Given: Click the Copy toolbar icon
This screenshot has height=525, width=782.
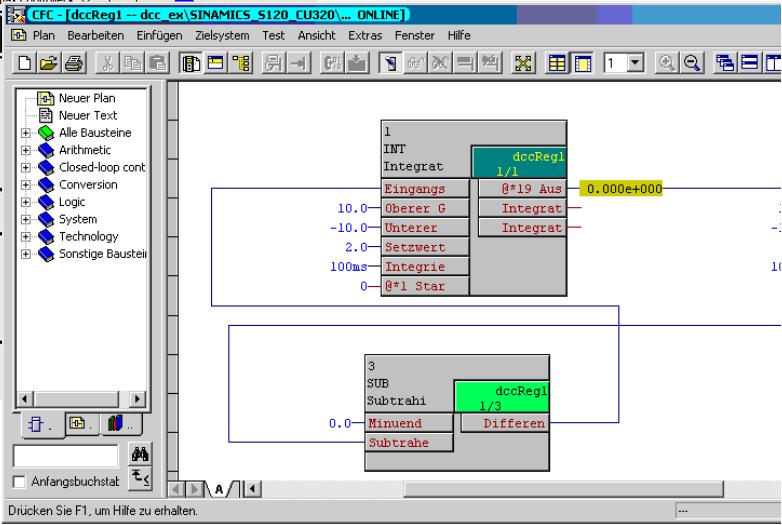Looking at the screenshot, I should click(x=133, y=63).
